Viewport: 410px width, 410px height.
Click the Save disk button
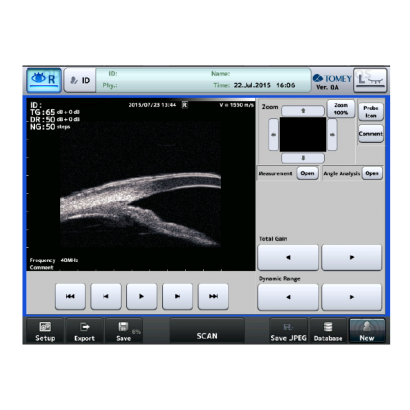[124, 331]
